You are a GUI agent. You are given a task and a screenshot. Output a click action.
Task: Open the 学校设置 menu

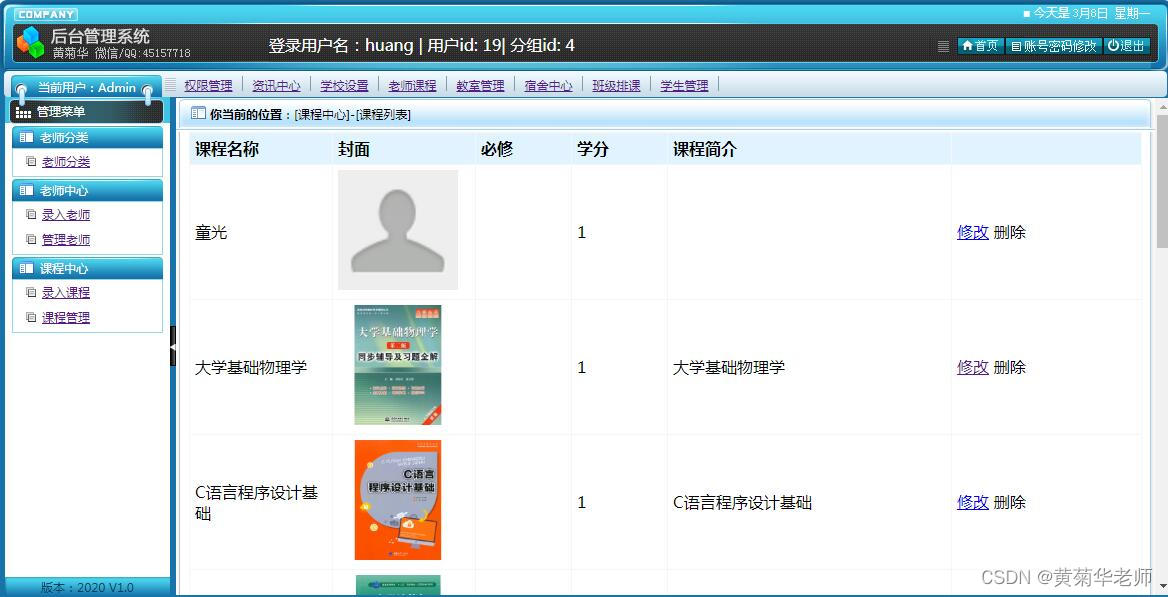tap(344, 86)
